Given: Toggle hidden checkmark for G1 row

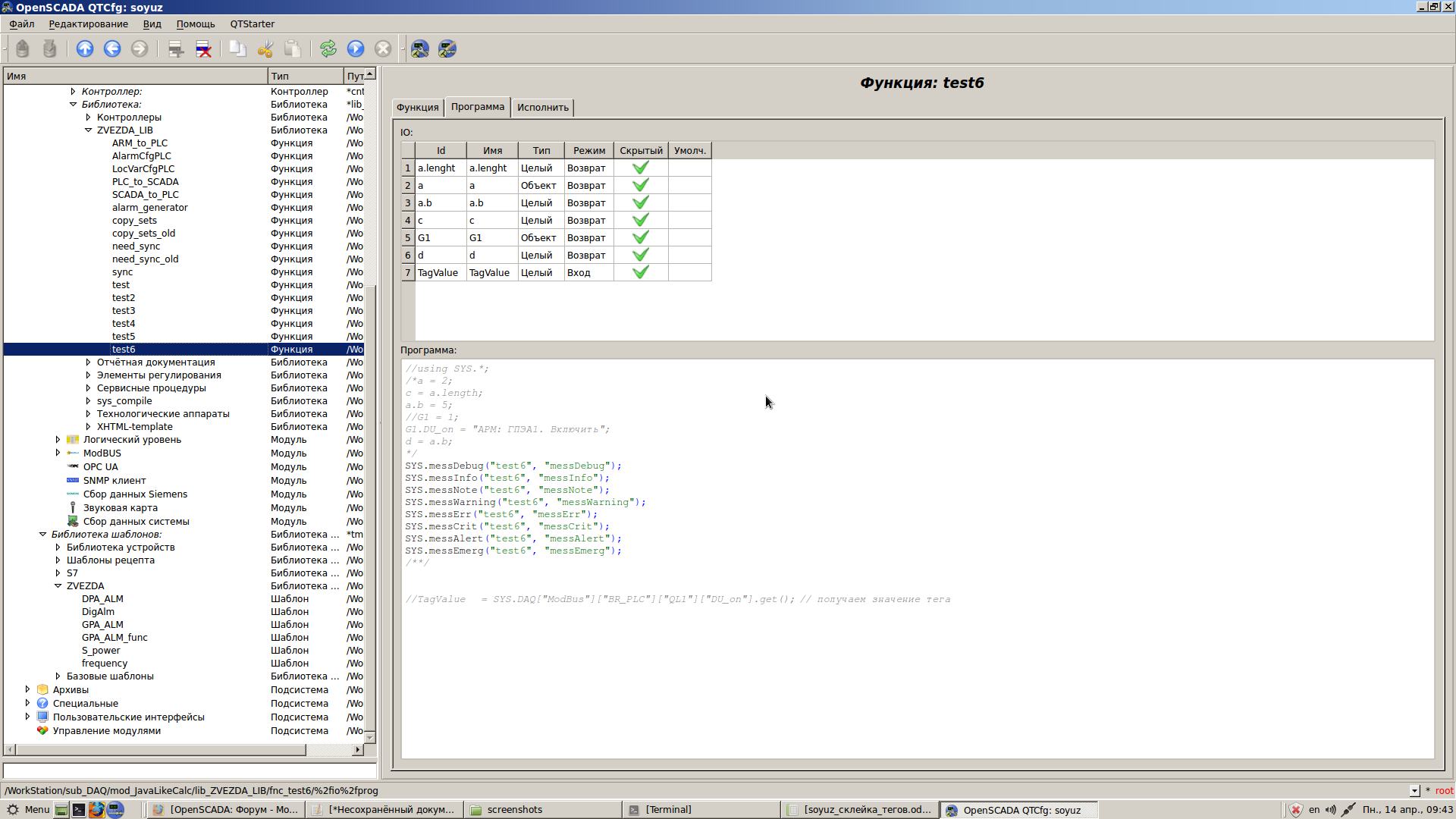Looking at the screenshot, I should pos(641,237).
